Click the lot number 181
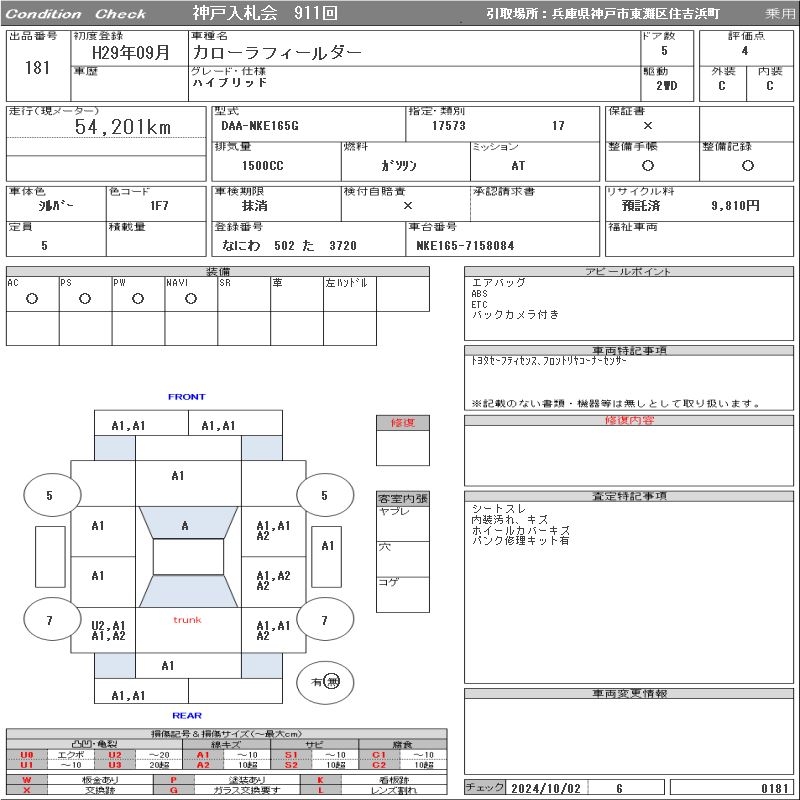Screen dimensions: 800x800 [x=38, y=67]
